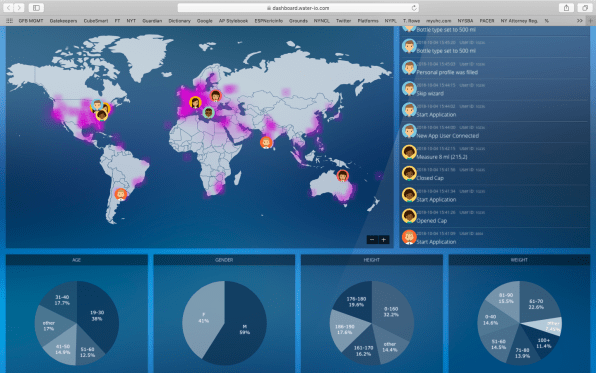Screen dimensions: 596x373
Task: Go back with the browser back arrow
Action: tap(8, 8)
